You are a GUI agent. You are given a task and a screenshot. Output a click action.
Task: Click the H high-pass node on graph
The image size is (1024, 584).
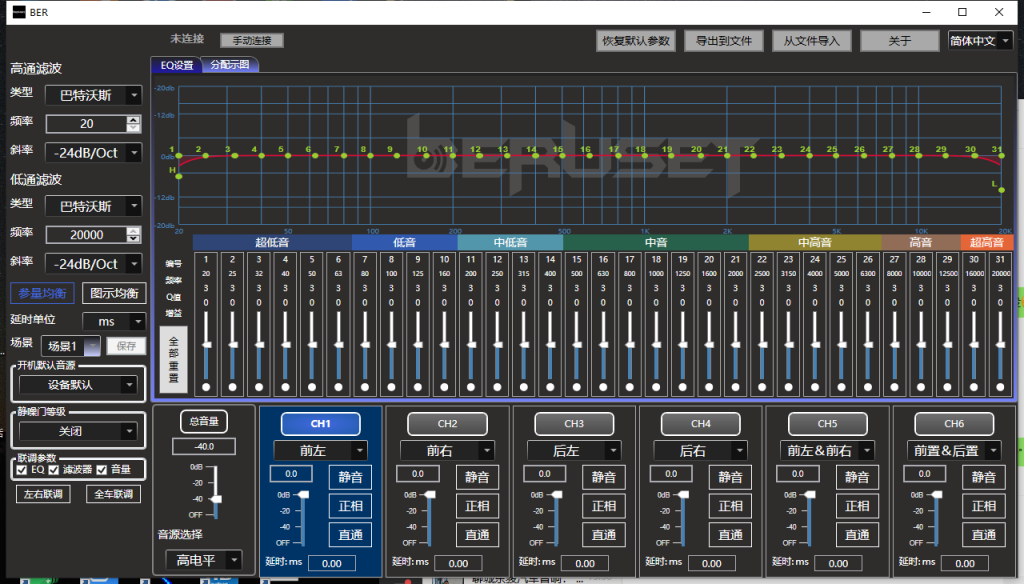(179, 176)
